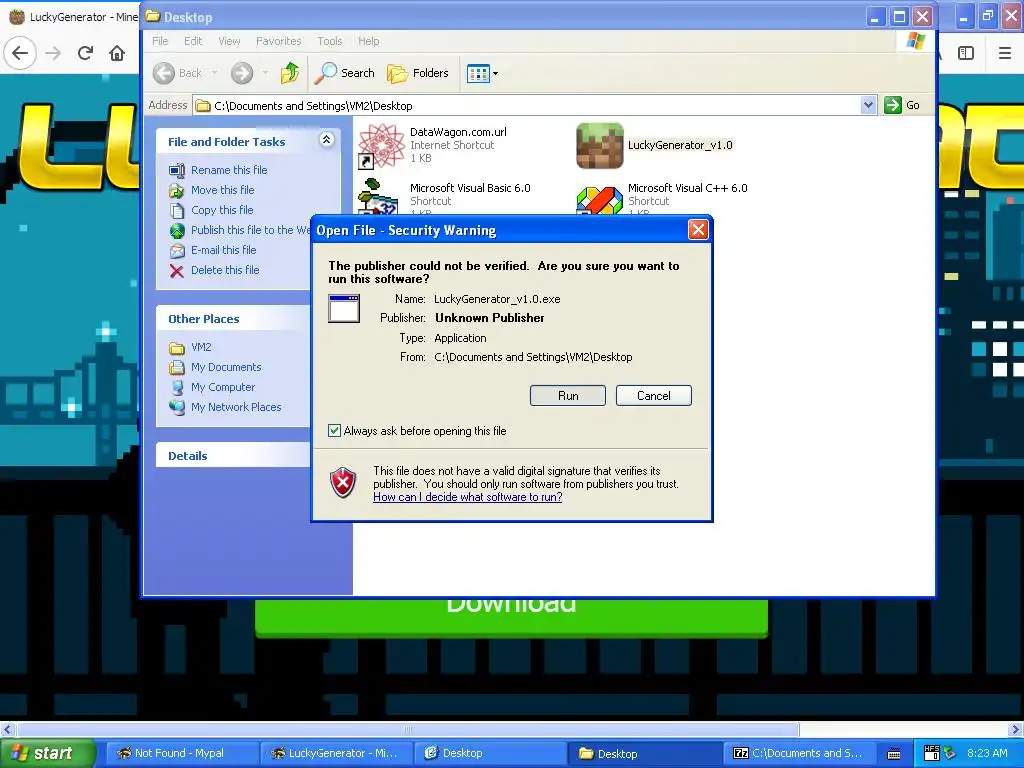
Task: Click the address path field in Explorer
Action: coord(526,105)
